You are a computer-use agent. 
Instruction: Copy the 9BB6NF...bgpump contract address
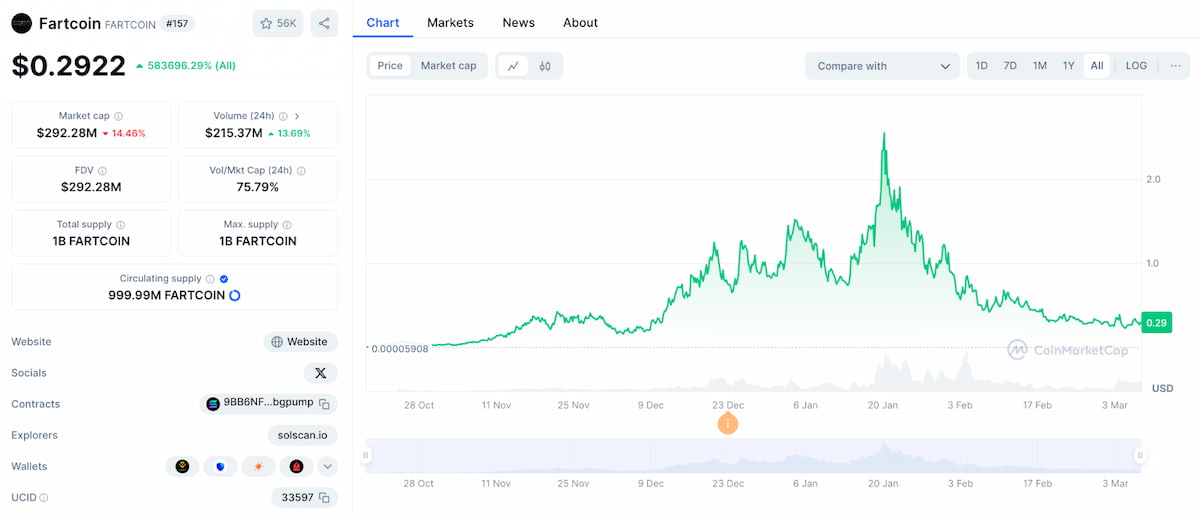click(324, 404)
